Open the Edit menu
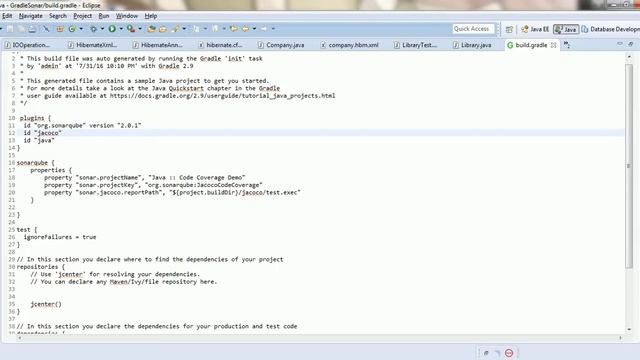Screen dimensions: 640x360 coord(7,16)
